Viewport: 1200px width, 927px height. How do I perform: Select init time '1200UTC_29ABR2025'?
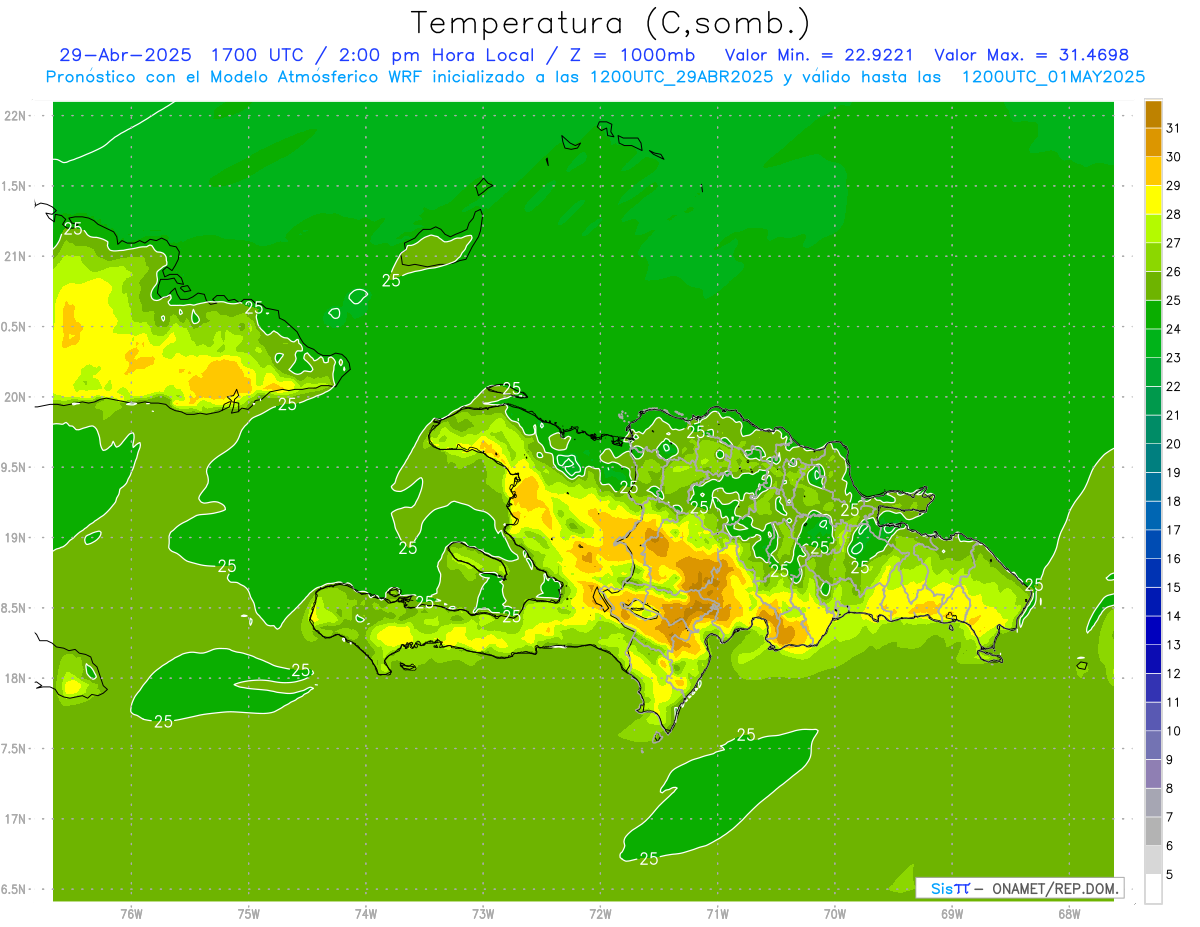[x=682, y=77]
